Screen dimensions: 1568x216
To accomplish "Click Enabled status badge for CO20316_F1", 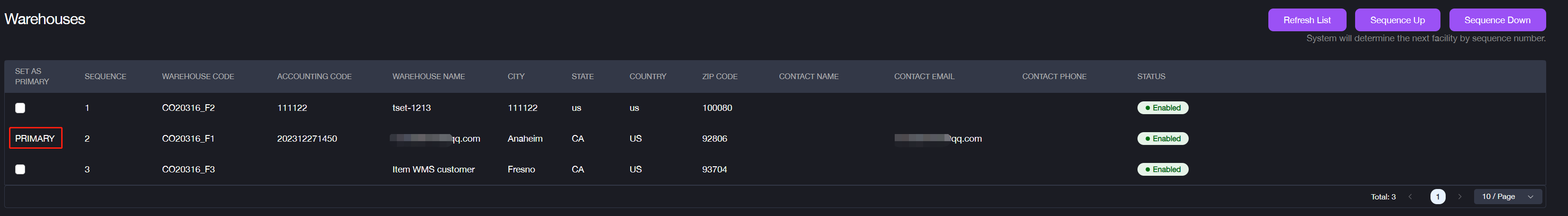I will (x=1163, y=139).
